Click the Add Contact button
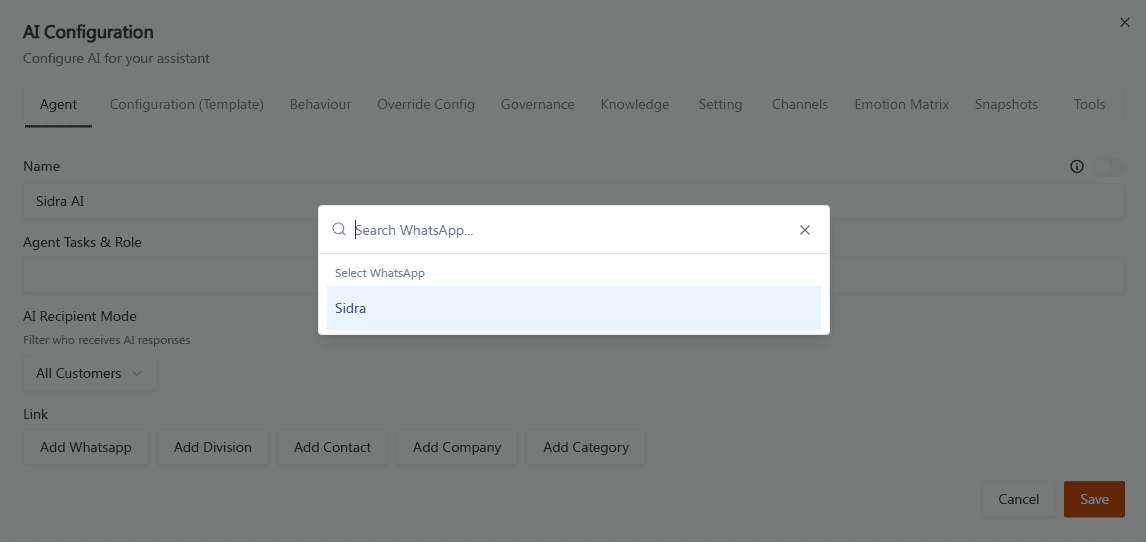This screenshot has height=542, width=1146. coord(333,447)
